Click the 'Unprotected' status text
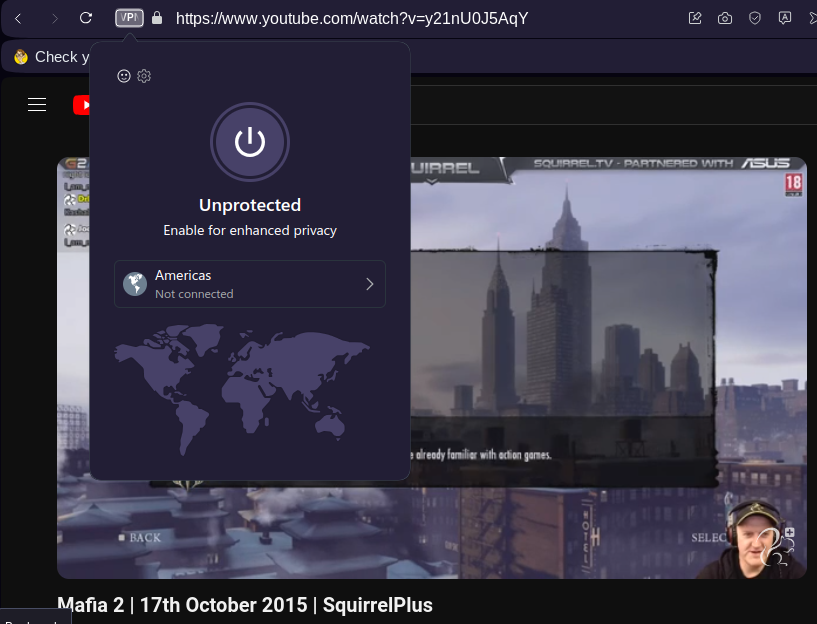The image size is (817, 624). pos(250,205)
